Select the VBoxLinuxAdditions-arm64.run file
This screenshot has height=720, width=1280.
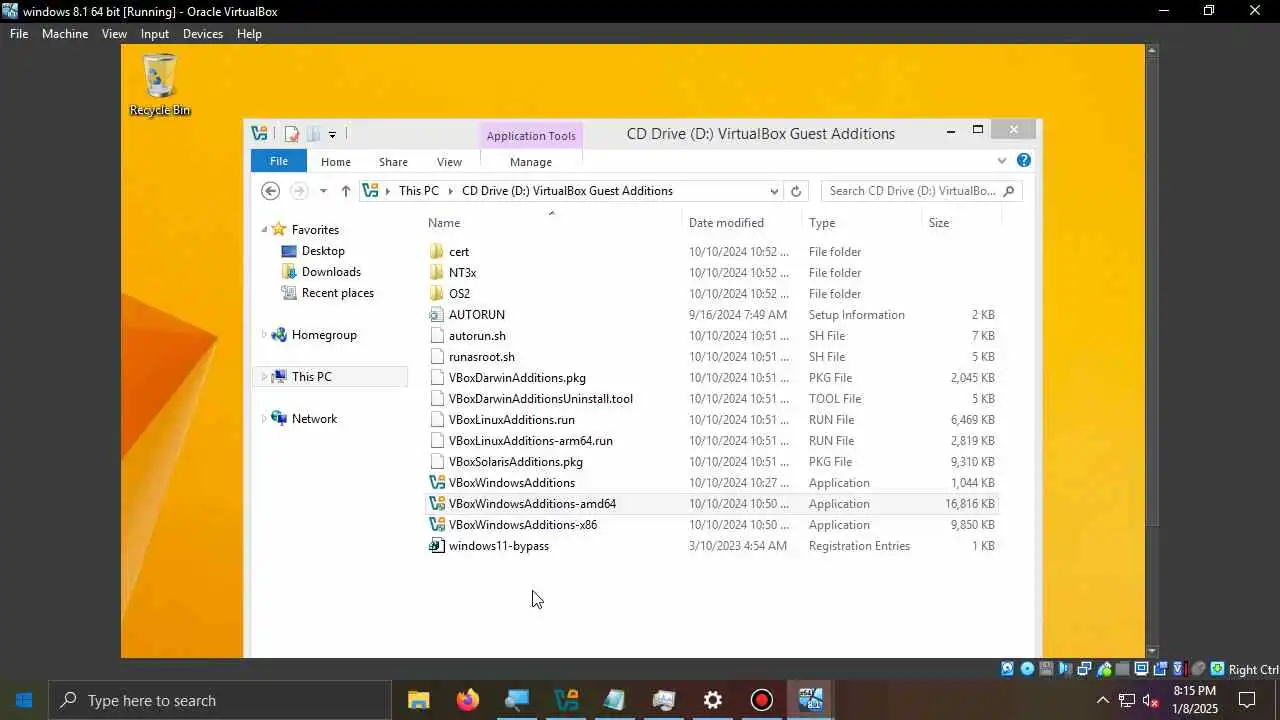[530, 441]
